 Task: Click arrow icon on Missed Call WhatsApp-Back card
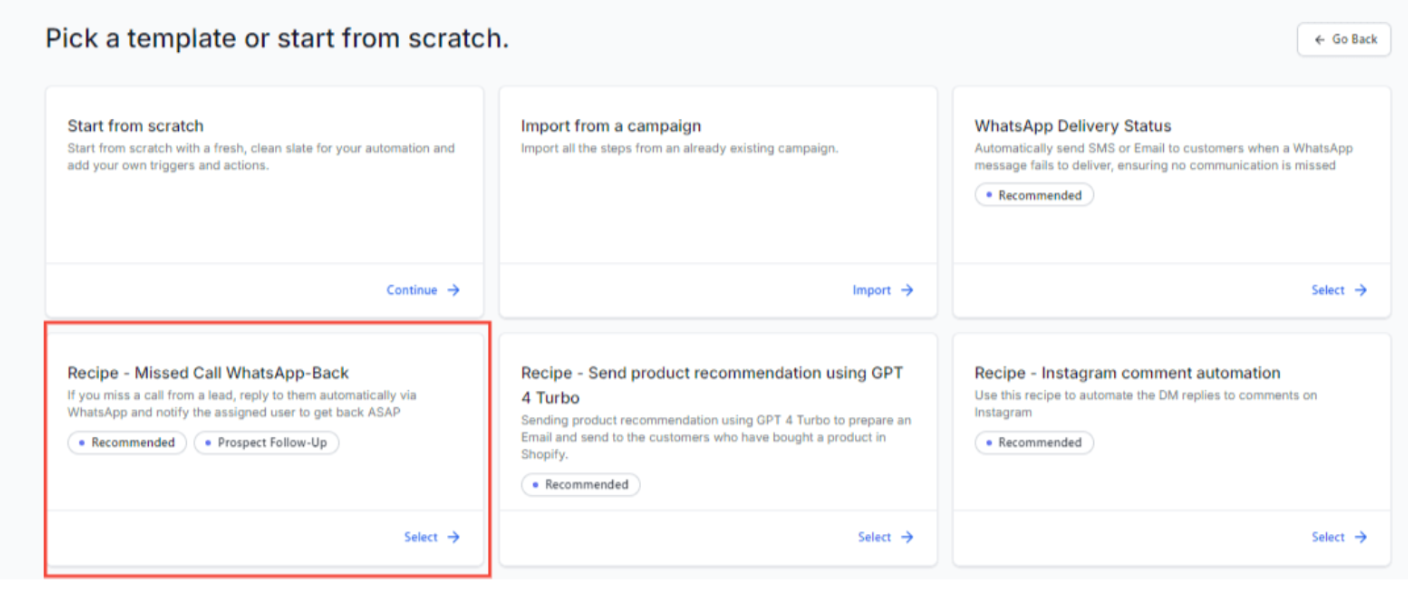click(x=454, y=537)
